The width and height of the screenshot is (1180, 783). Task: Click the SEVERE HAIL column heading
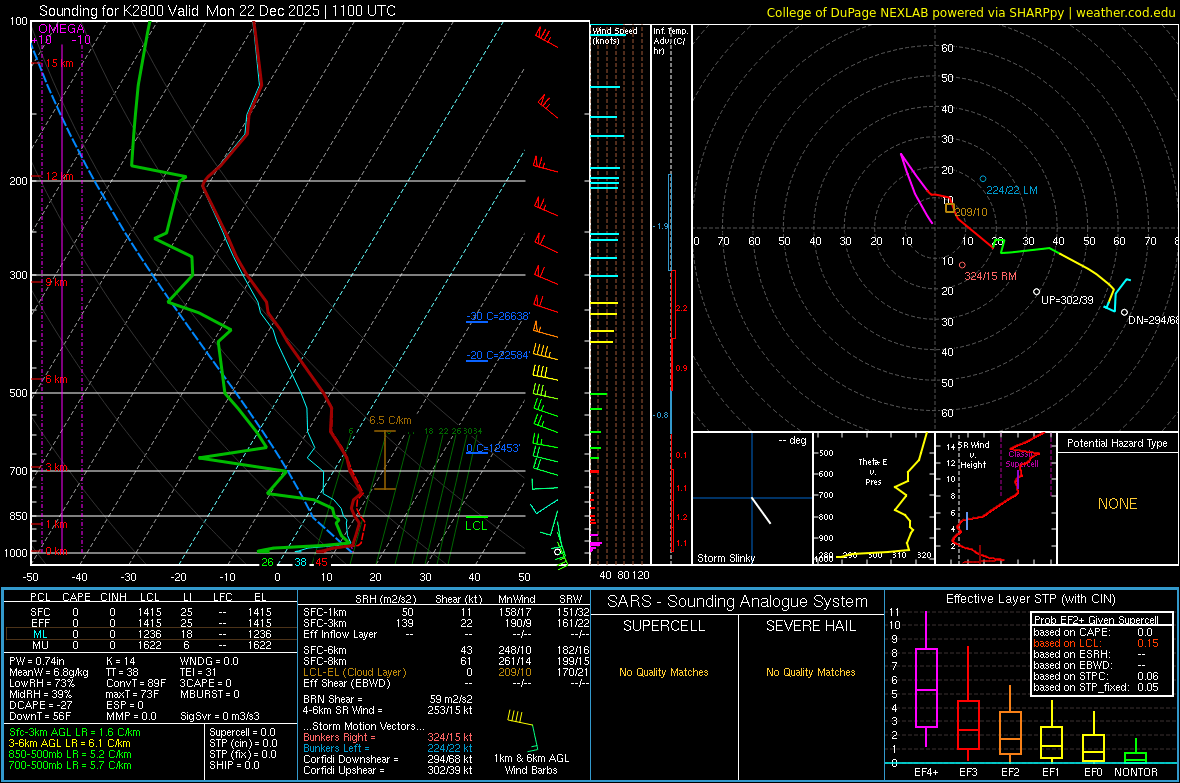(x=810, y=626)
